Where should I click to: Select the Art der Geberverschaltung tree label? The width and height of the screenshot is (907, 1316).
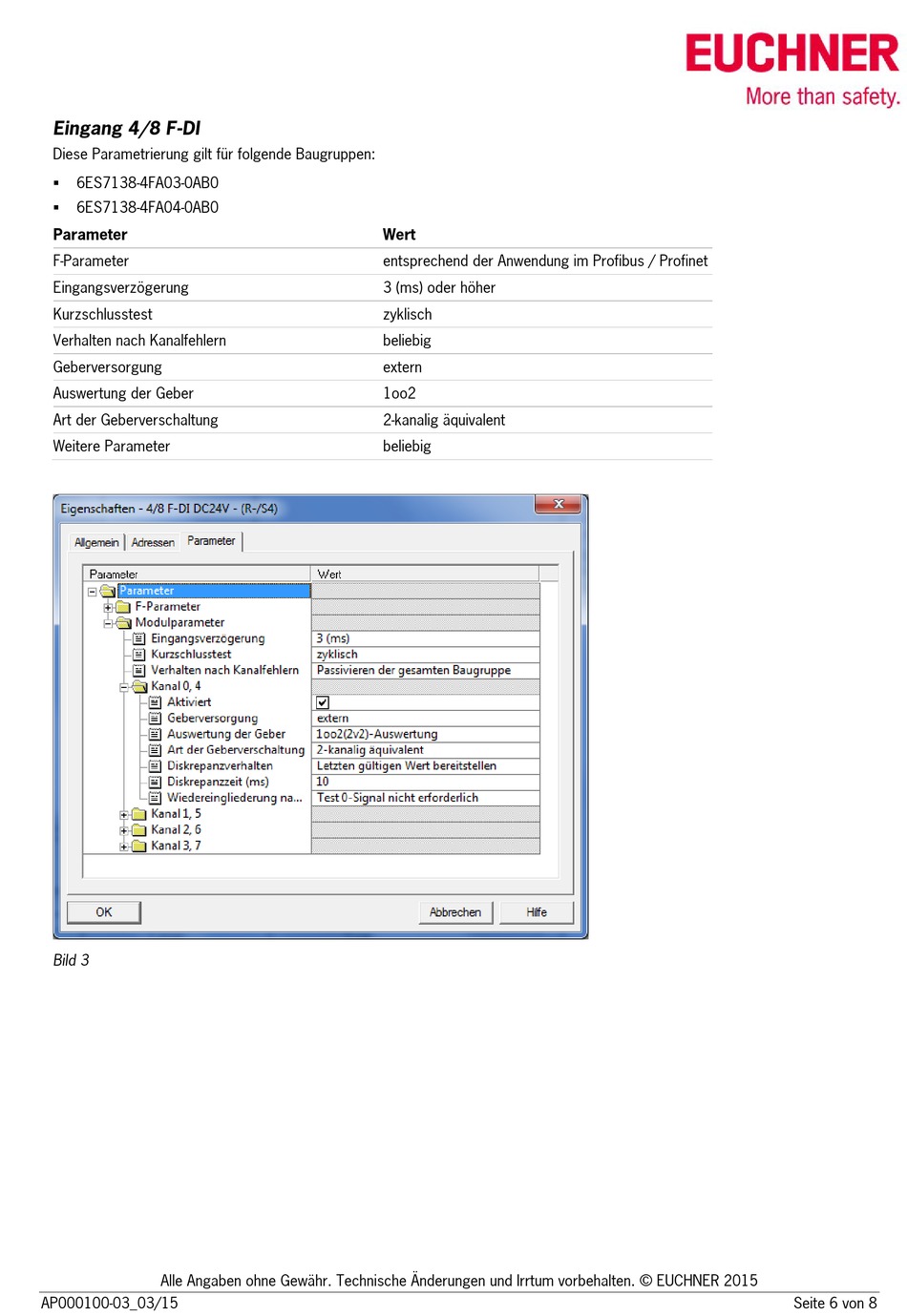coord(236,750)
